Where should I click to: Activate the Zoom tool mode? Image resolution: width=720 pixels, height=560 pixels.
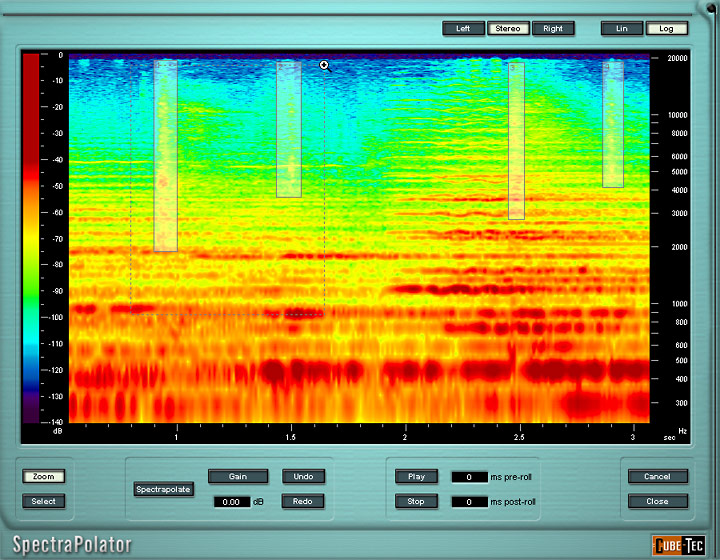point(42,476)
